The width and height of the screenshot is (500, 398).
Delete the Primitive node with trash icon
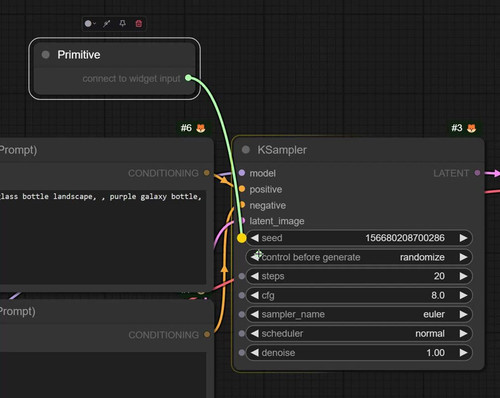(139, 24)
